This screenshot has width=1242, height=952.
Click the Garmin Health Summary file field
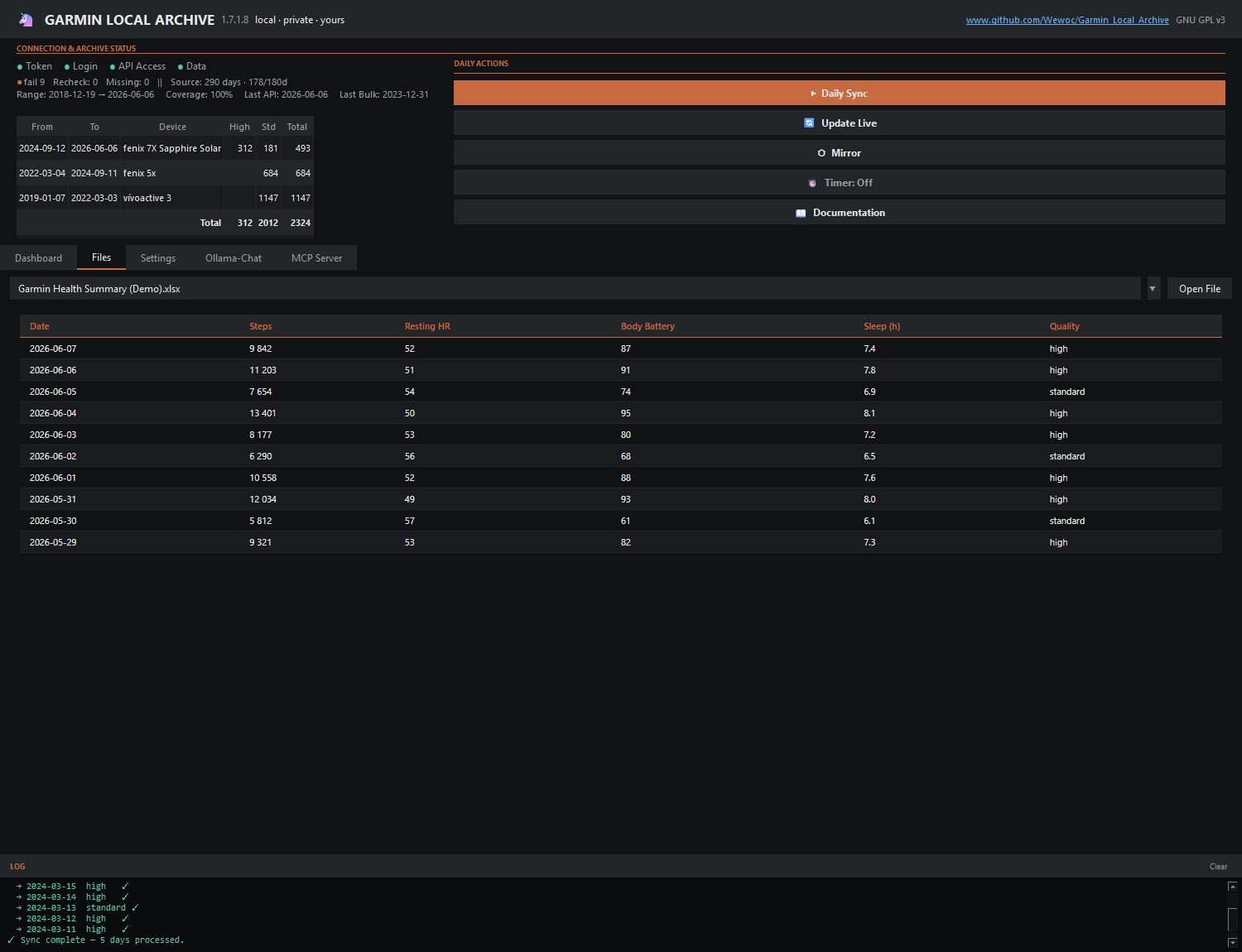[575, 288]
